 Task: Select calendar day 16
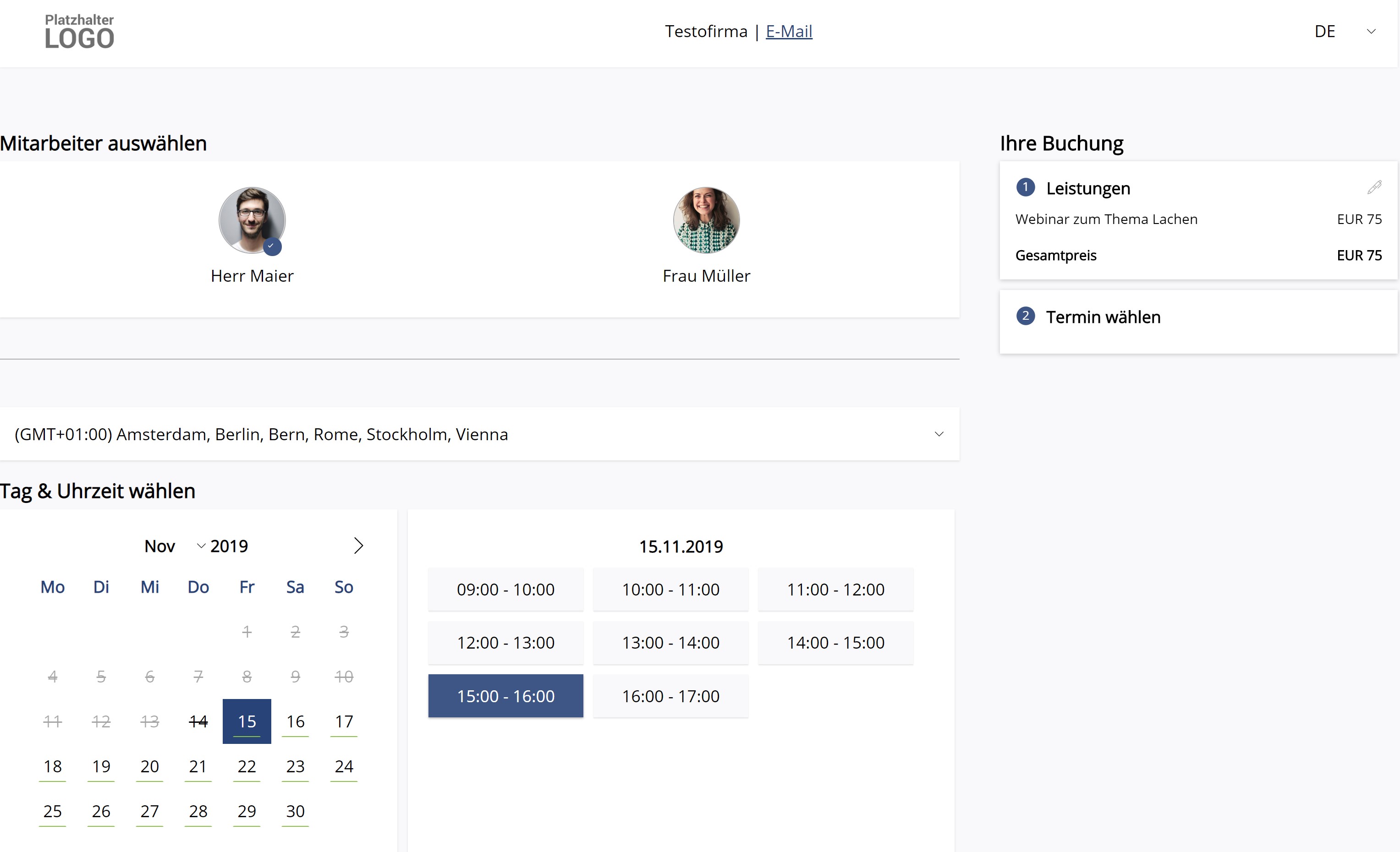coord(295,721)
